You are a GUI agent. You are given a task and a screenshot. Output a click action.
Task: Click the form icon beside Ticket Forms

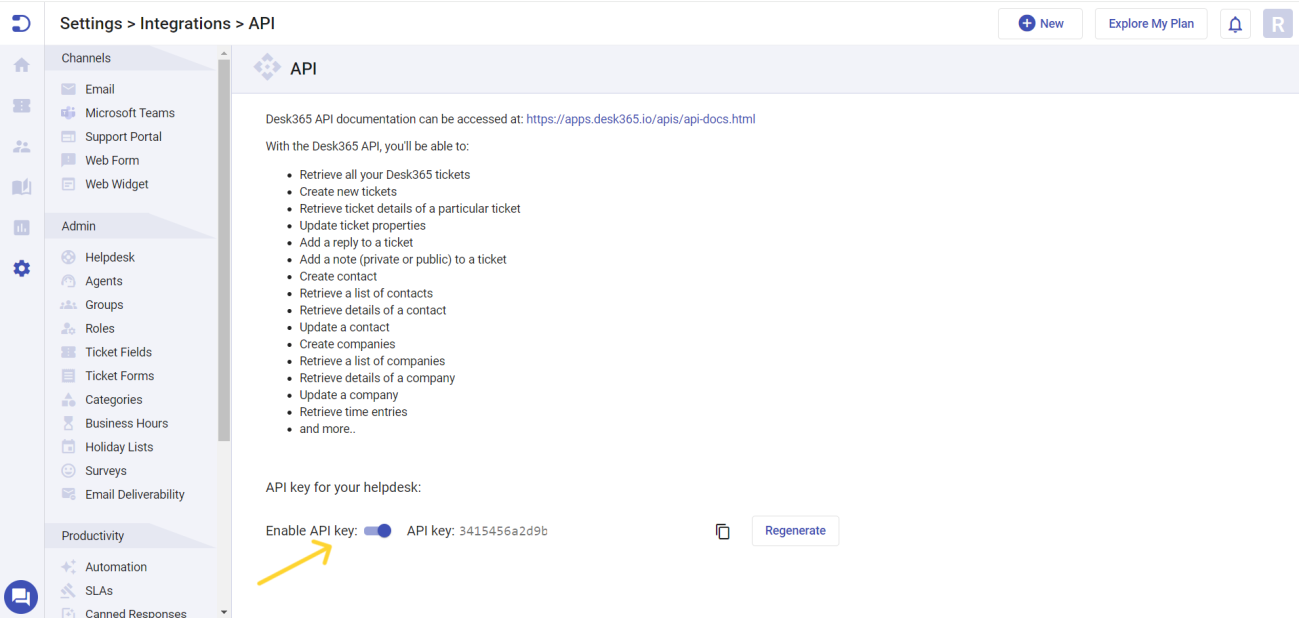click(x=69, y=376)
